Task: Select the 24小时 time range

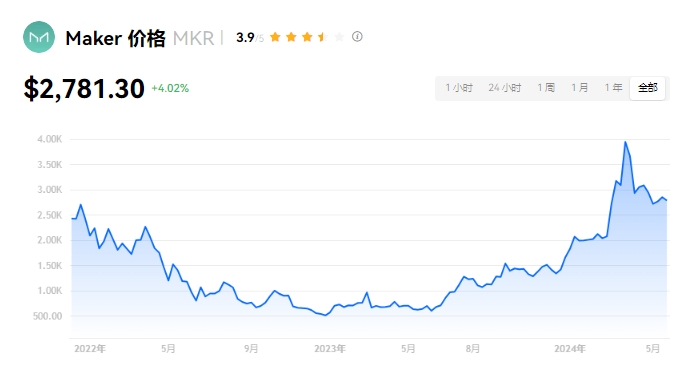Action: click(x=505, y=88)
